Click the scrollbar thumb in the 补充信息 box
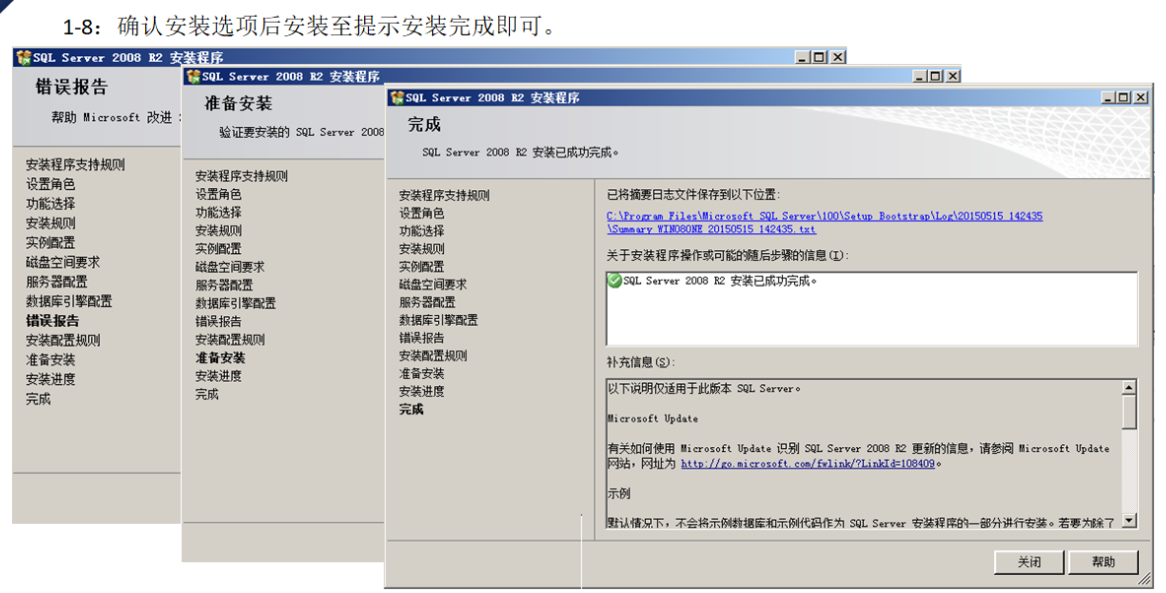This screenshot has width=1166, height=593. click(1129, 412)
